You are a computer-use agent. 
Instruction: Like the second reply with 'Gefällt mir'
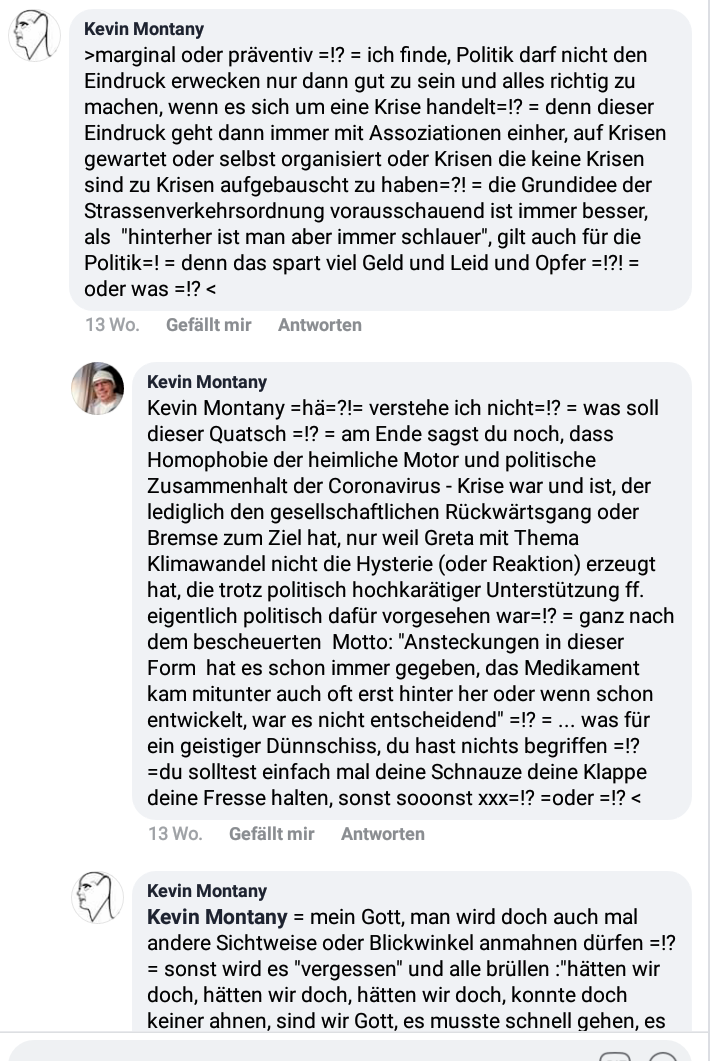pos(271,834)
